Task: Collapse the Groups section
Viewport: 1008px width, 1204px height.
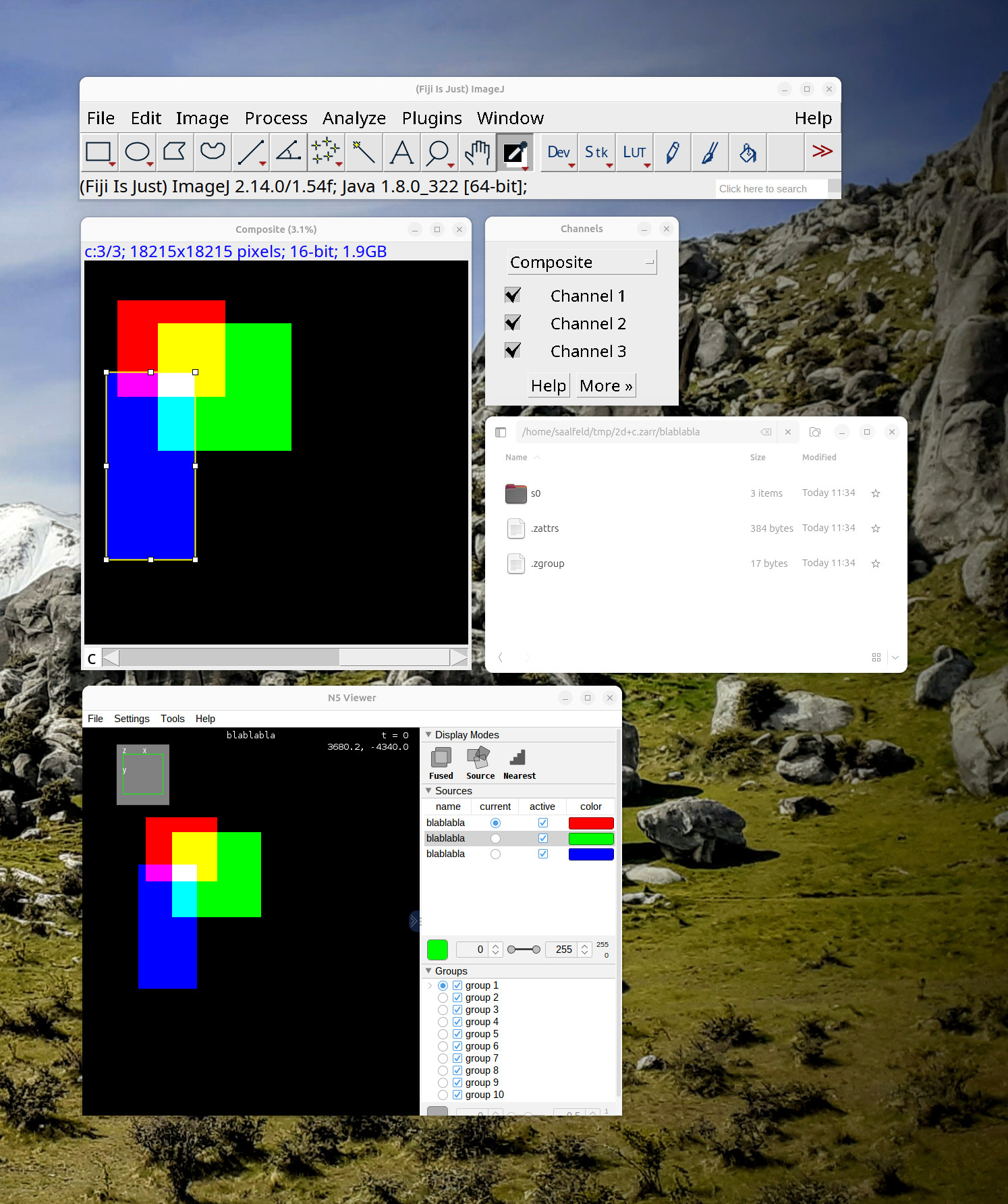Action: point(428,970)
